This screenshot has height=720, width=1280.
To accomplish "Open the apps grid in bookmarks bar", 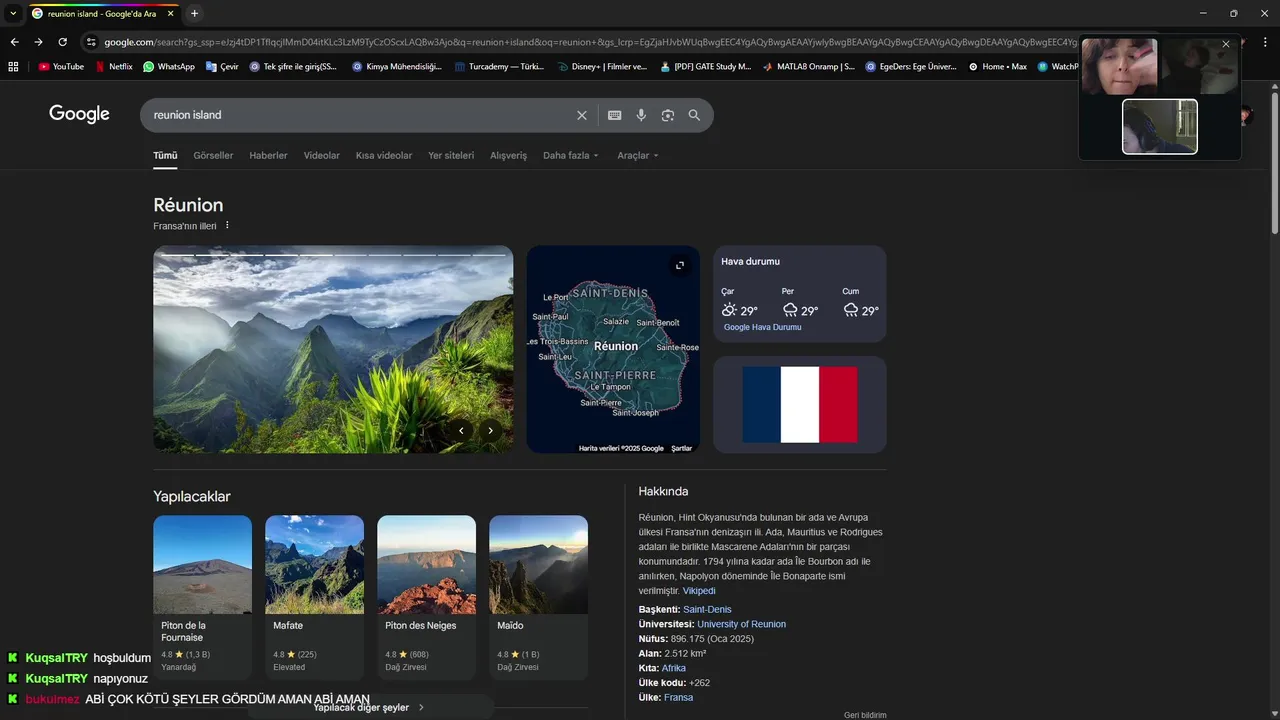I will [13, 67].
